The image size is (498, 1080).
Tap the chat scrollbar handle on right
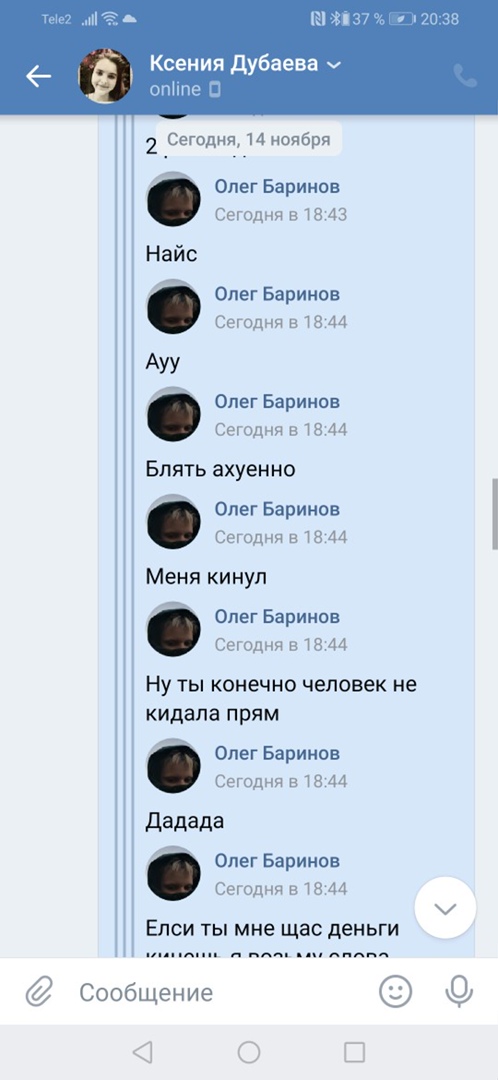tap(495, 513)
